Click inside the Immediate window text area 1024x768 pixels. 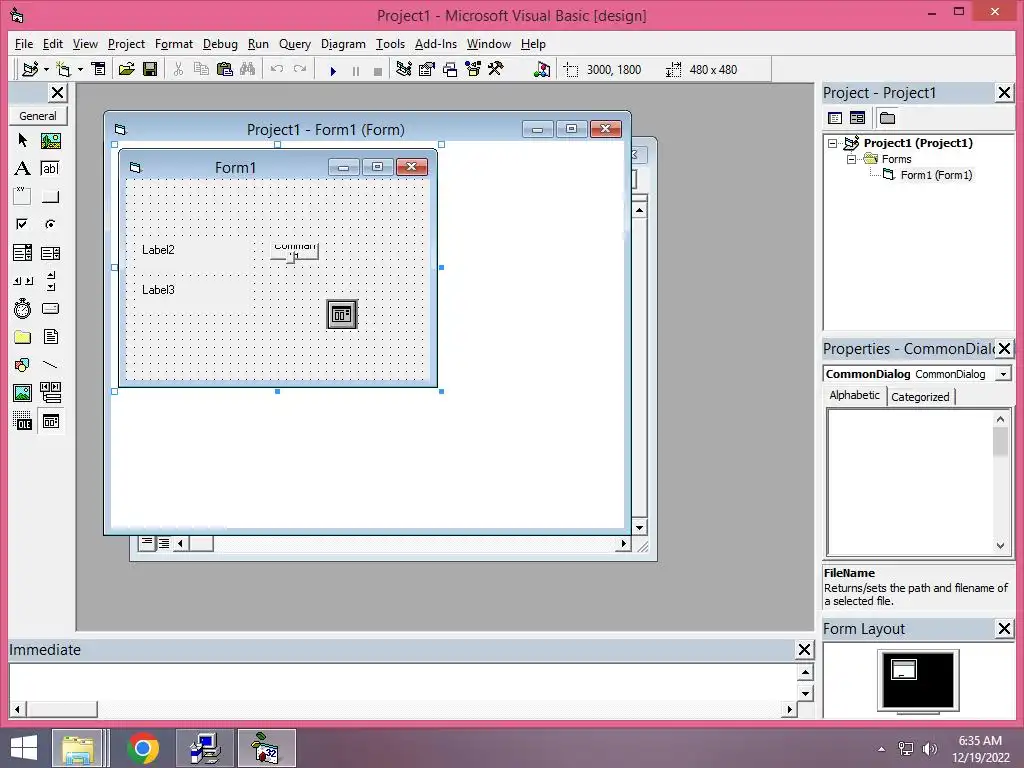coord(402,682)
